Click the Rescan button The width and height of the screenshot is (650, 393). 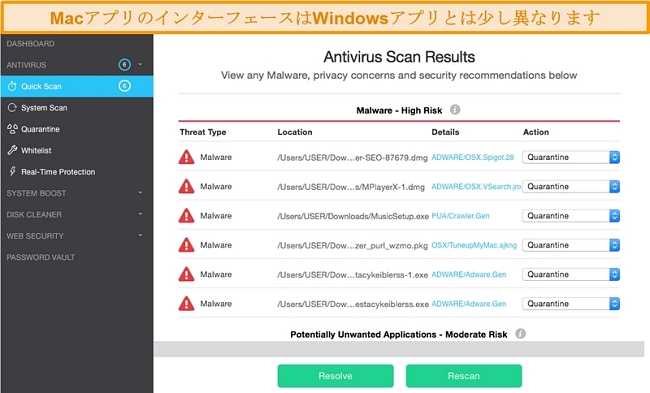[464, 376]
